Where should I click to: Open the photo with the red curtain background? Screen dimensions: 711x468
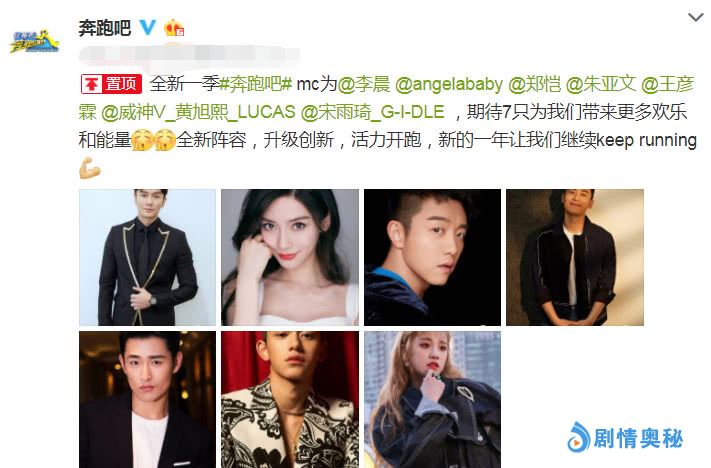pos(290,400)
